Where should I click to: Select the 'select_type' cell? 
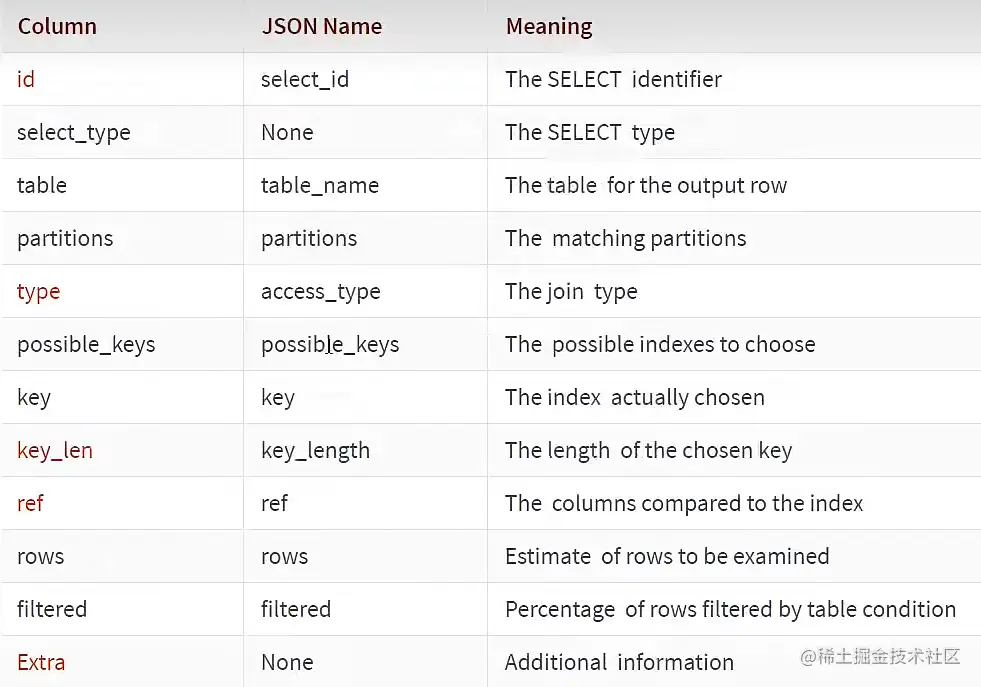74,132
